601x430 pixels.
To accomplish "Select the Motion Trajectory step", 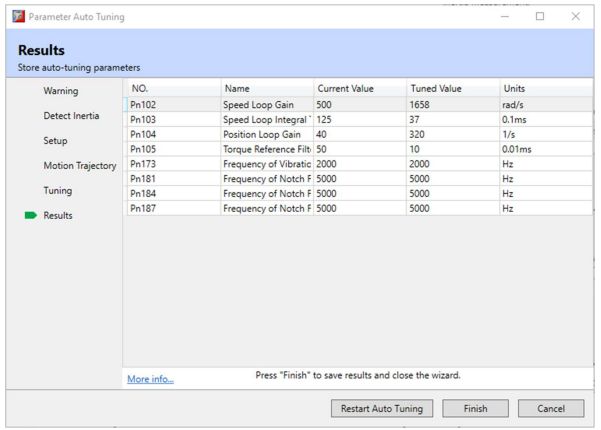I will [x=80, y=166].
